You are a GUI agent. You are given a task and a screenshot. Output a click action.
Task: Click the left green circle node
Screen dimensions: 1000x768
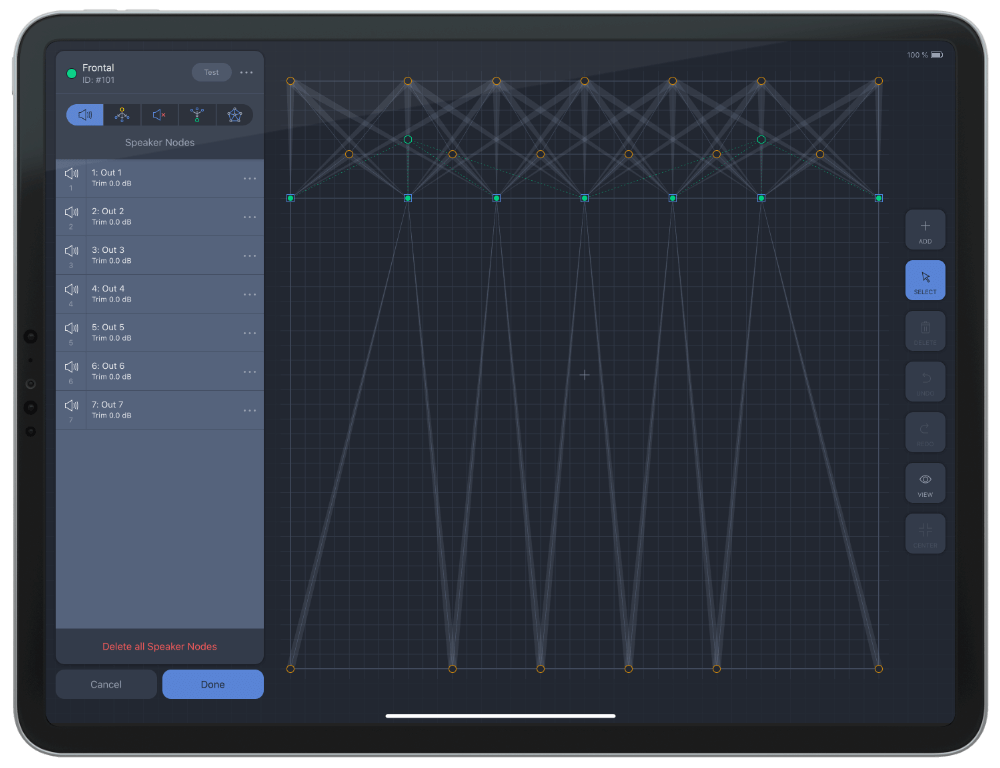tap(408, 139)
